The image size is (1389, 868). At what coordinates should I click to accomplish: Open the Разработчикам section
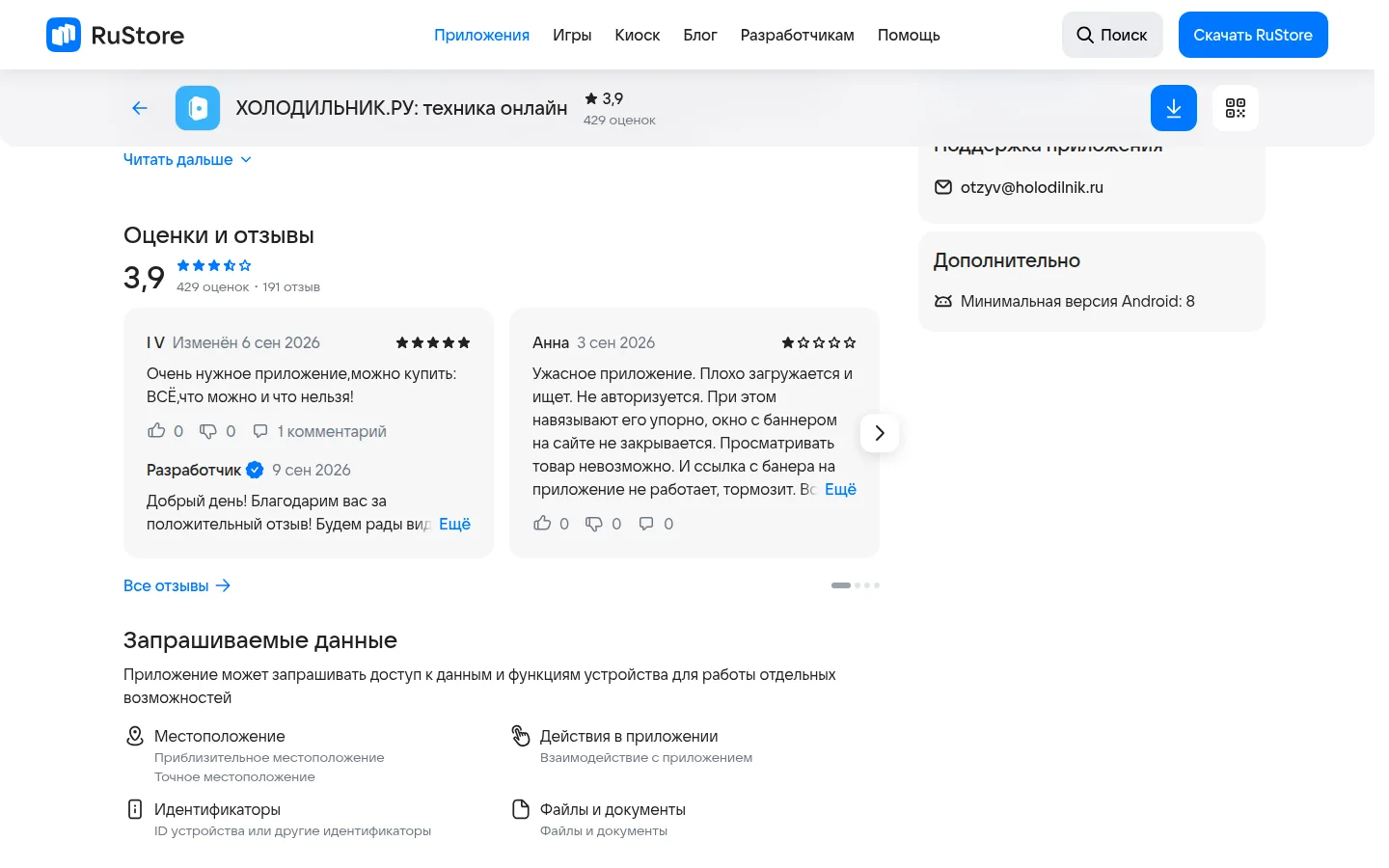click(798, 35)
